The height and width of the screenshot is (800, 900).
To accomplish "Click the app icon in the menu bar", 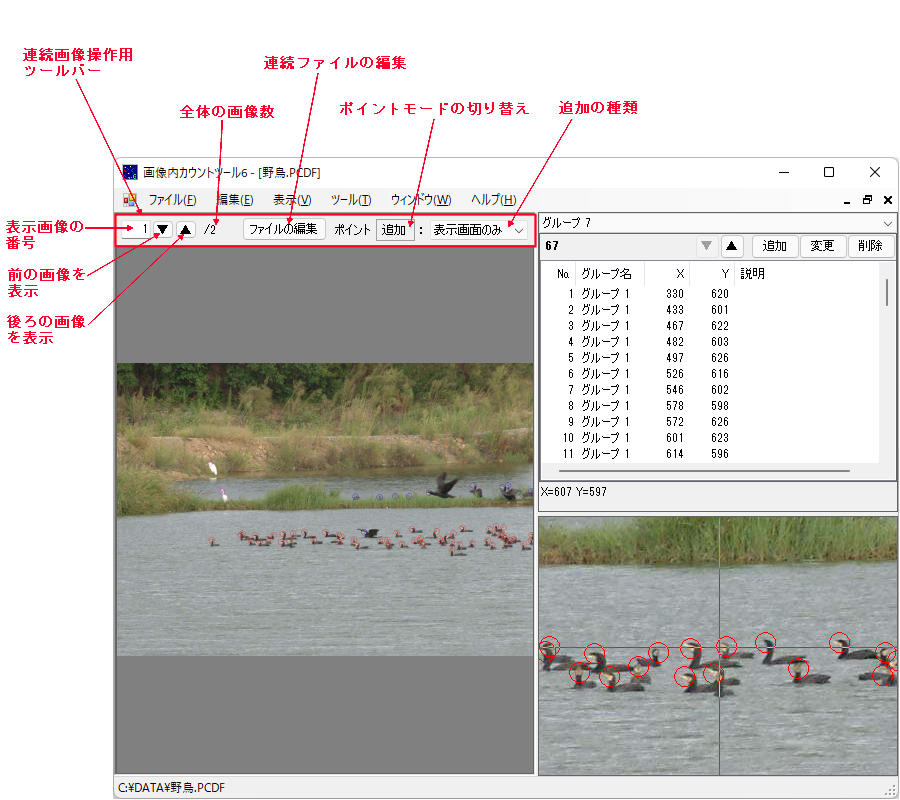I will pyautogui.click(x=130, y=200).
